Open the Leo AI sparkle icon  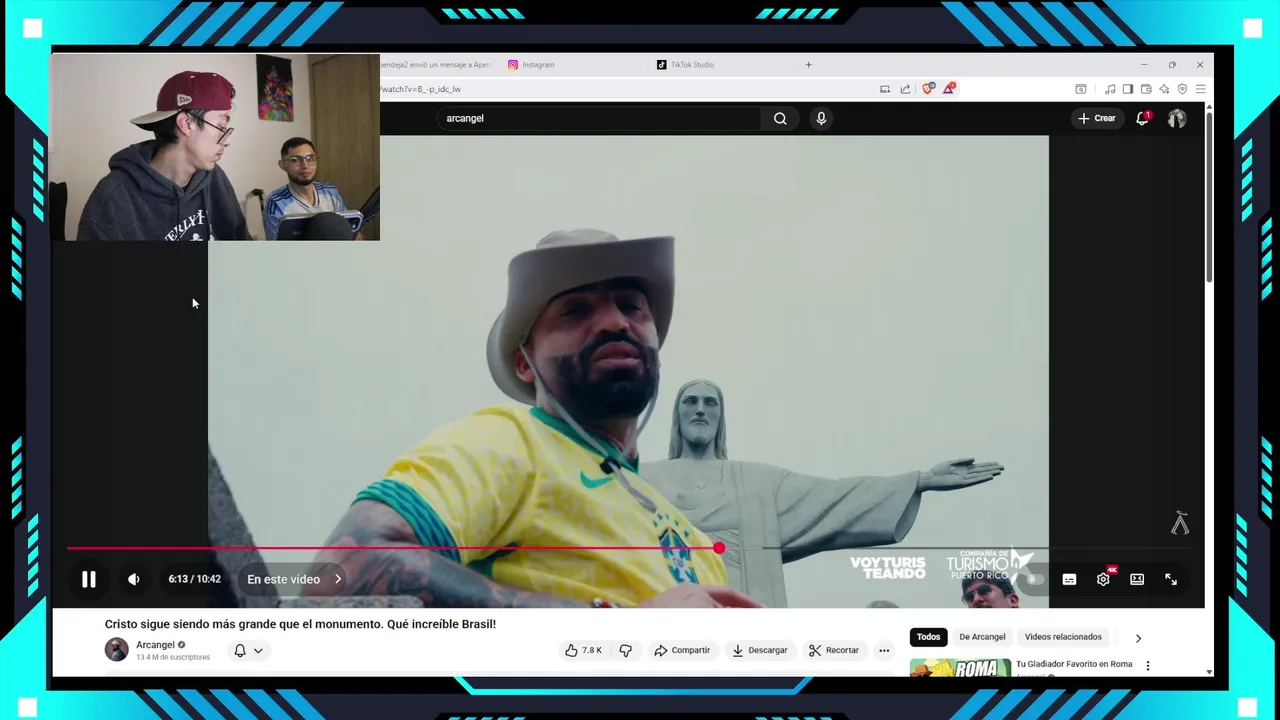pyautogui.click(x=1164, y=89)
